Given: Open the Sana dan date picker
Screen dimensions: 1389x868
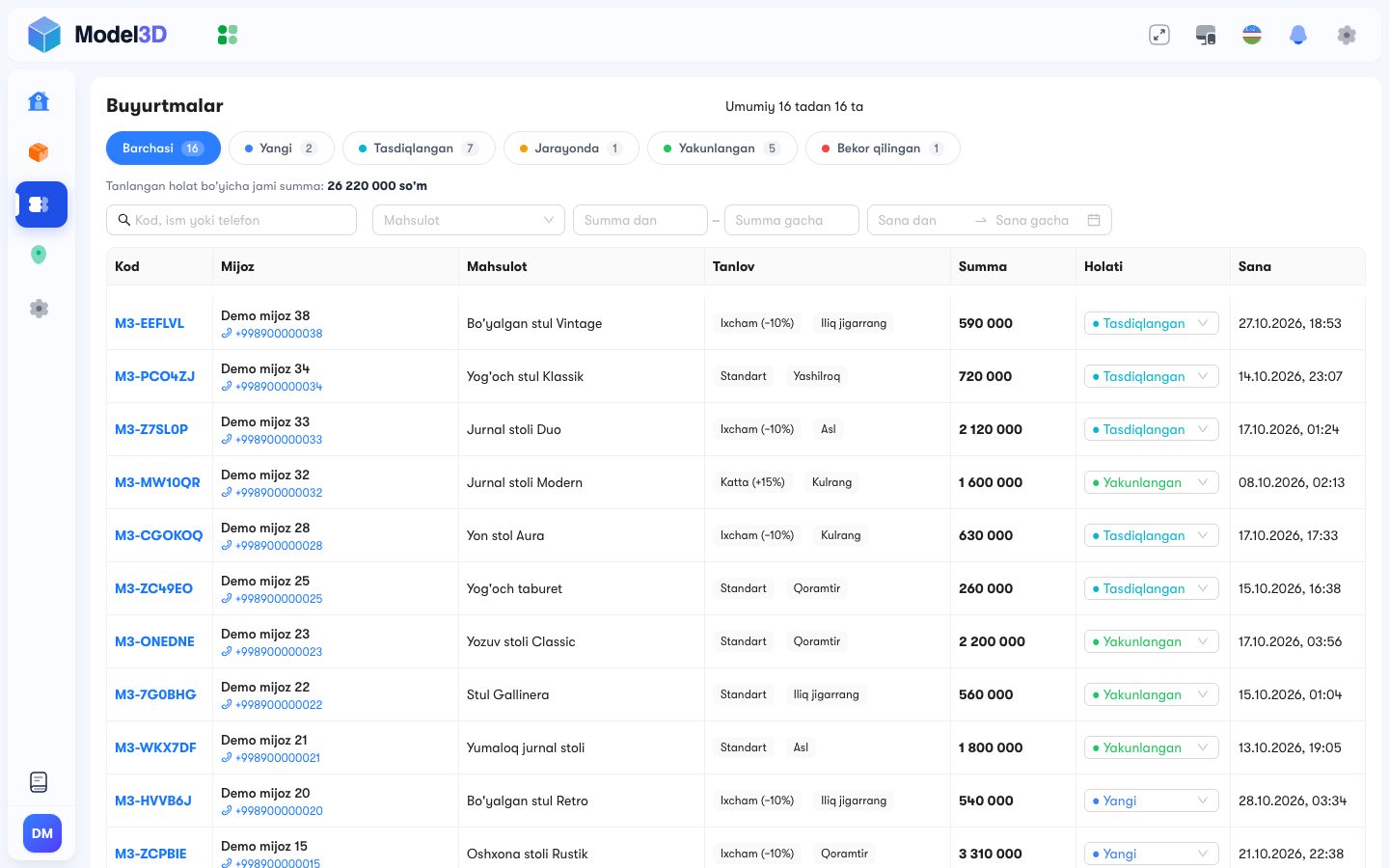Looking at the screenshot, I should pyautogui.click(x=921, y=220).
